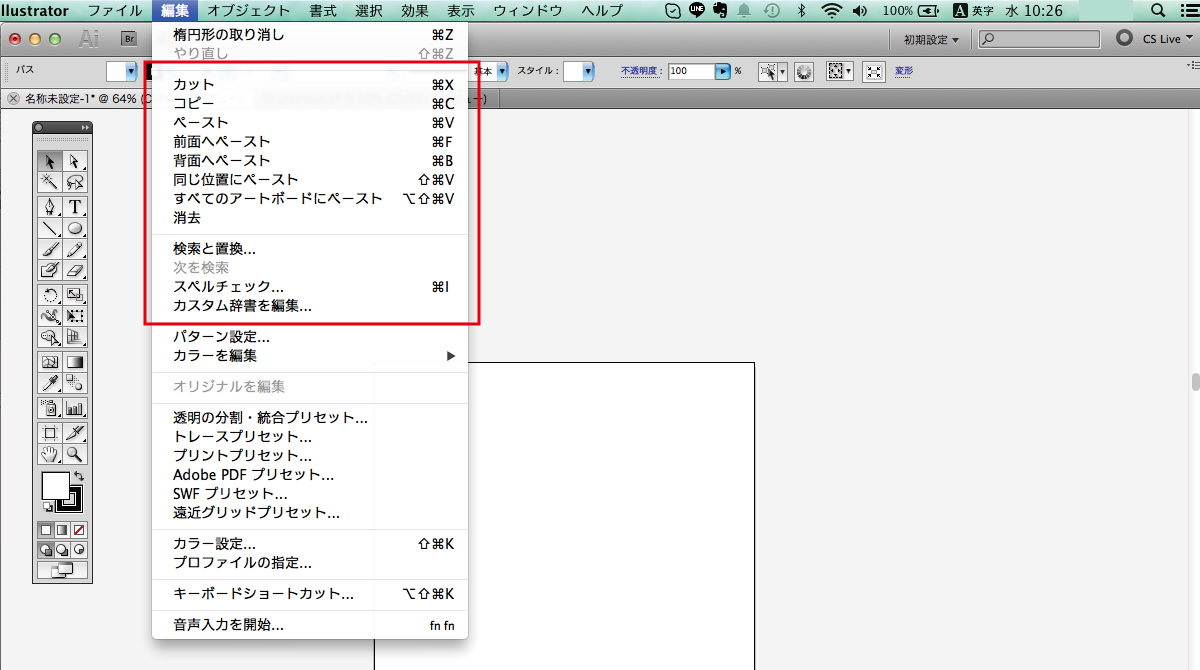Collapse the toolbox with double-arrow
1200x670 pixels.
click(85, 128)
